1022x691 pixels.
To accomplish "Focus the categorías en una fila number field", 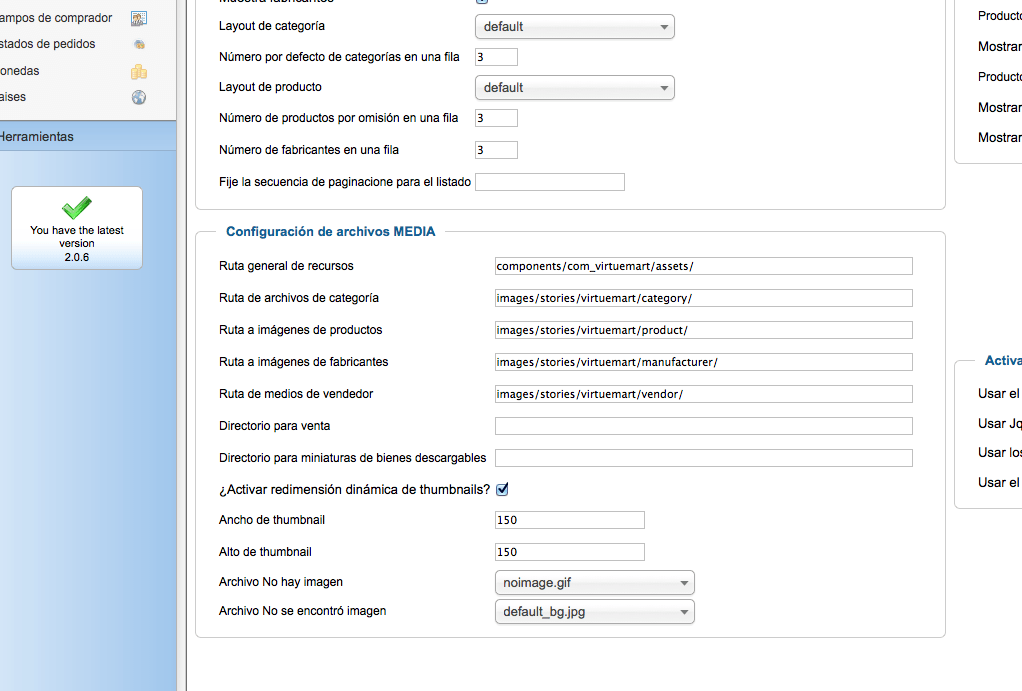I will click(x=497, y=57).
